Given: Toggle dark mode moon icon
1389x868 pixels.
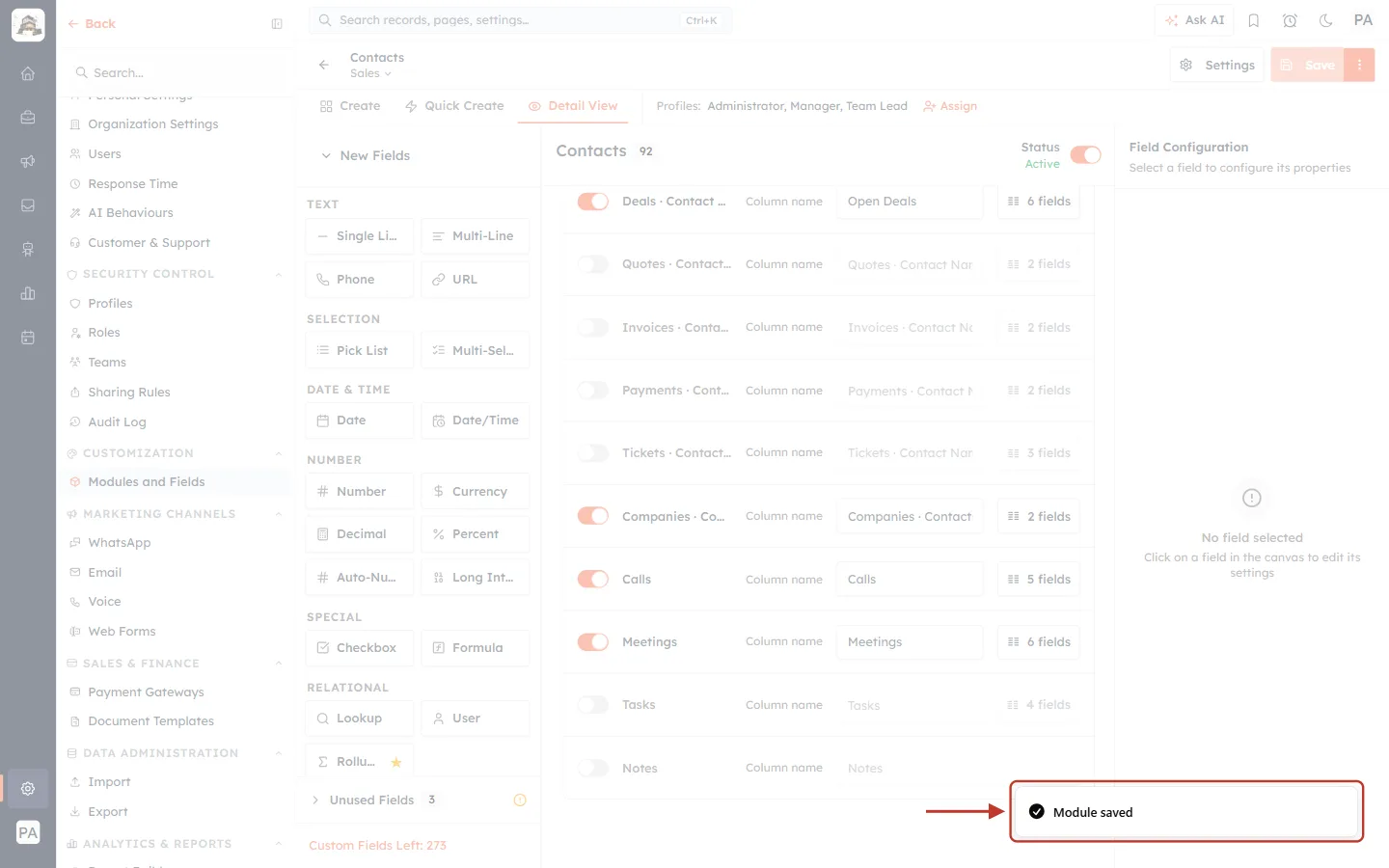Looking at the screenshot, I should pos(1326,20).
